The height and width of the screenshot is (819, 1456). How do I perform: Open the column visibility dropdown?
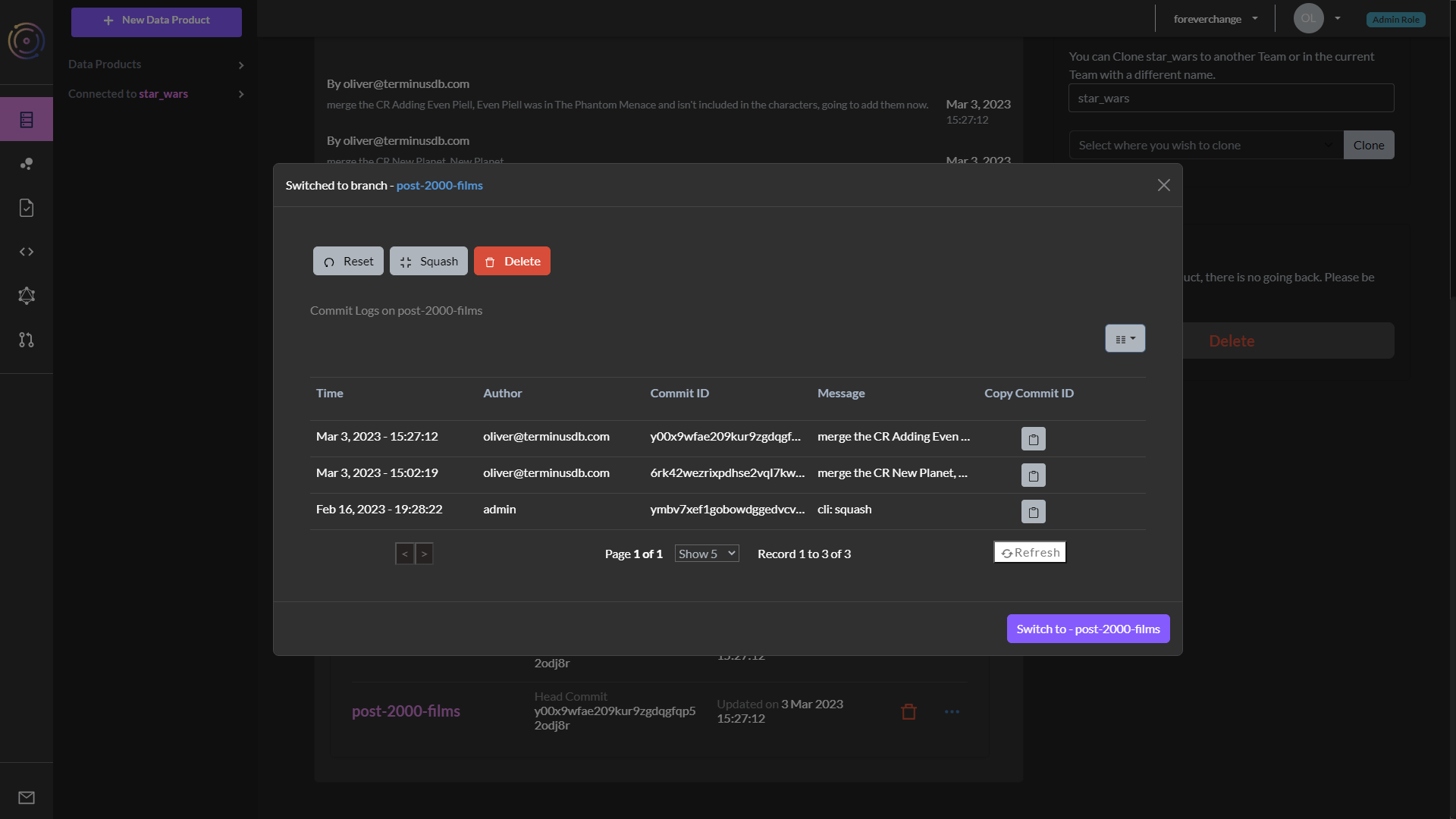pos(1125,339)
